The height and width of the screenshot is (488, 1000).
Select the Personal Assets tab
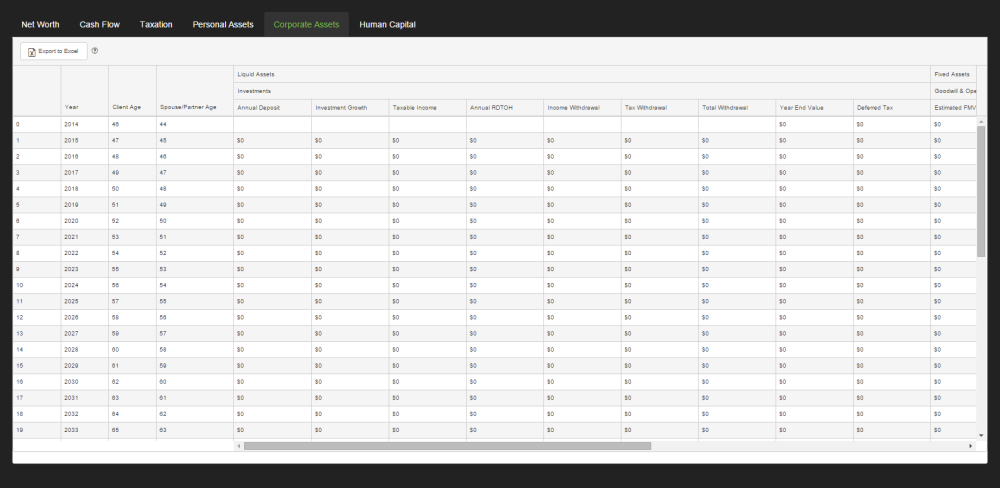coord(223,24)
